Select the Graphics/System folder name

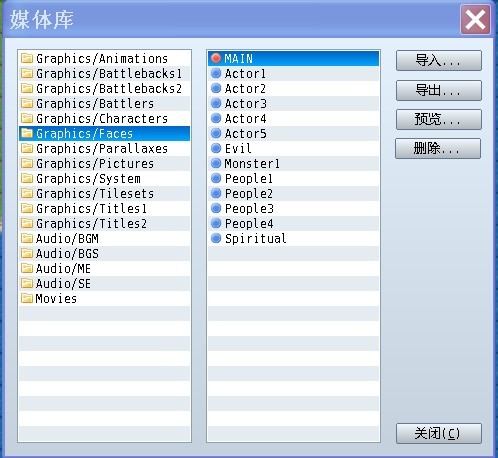click(x=88, y=179)
